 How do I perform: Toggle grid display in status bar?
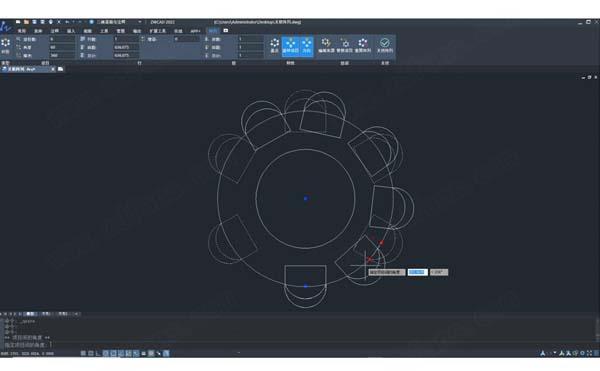click(91, 353)
